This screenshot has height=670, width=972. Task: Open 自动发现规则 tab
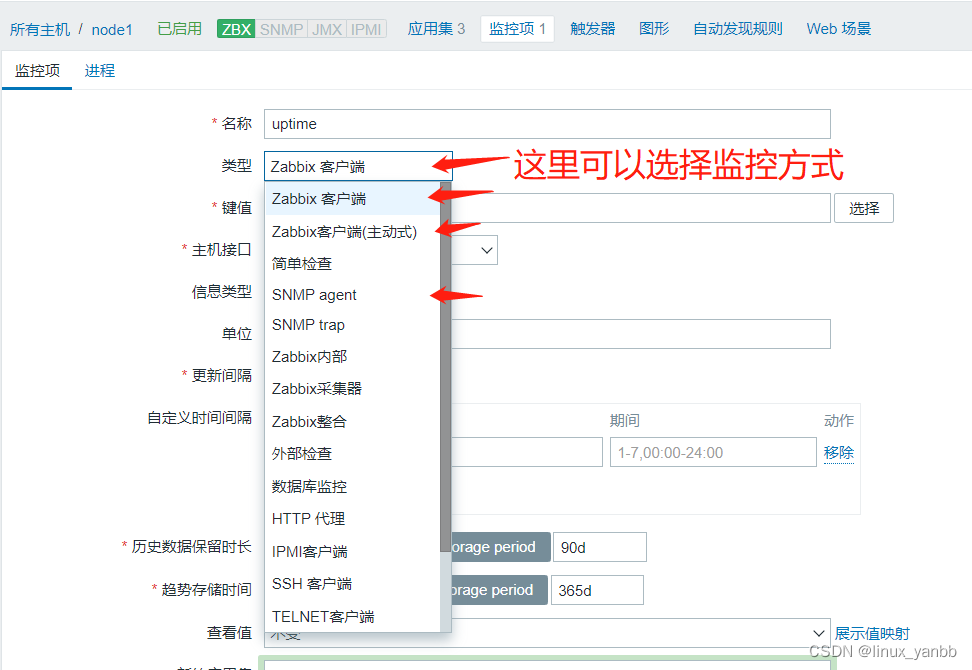point(738,29)
